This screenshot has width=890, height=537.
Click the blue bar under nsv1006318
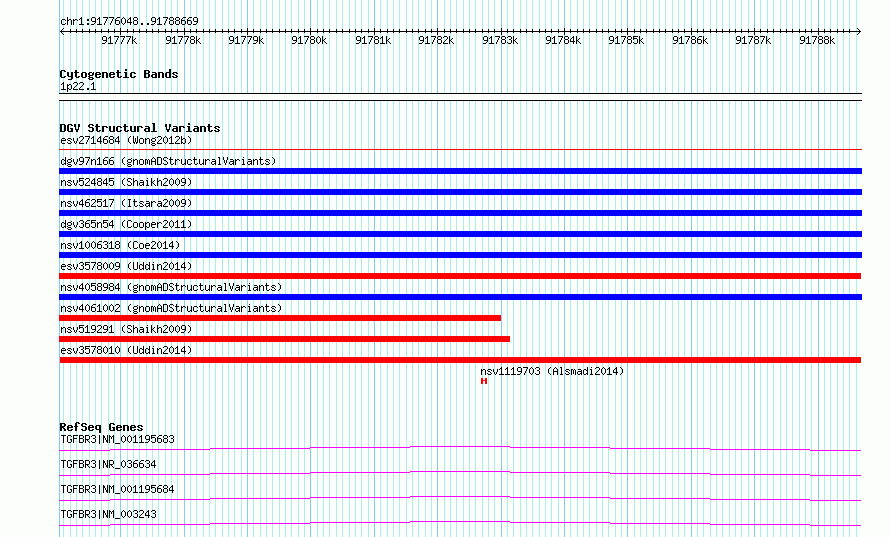pyautogui.click(x=460, y=255)
